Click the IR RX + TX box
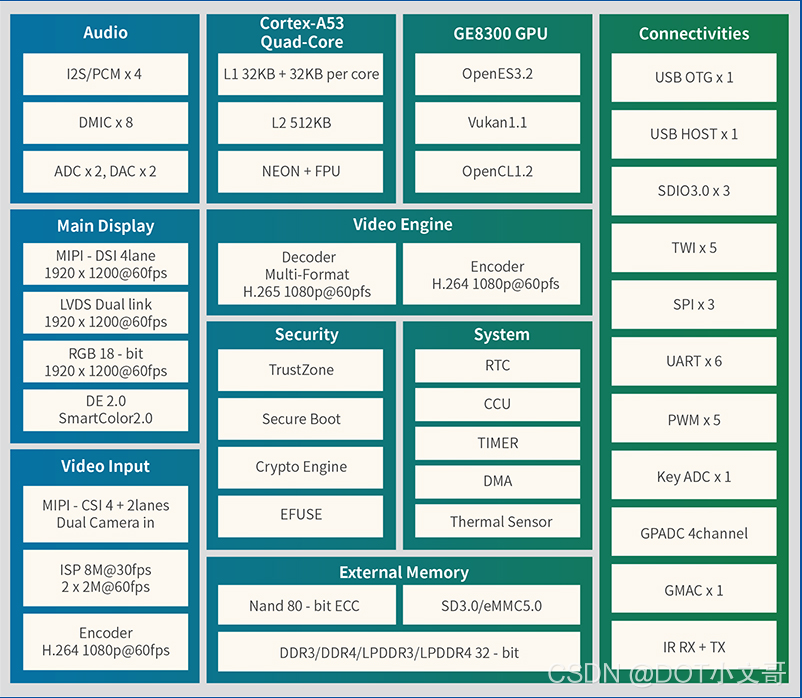The width and height of the screenshot is (802, 698). click(x=694, y=645)
